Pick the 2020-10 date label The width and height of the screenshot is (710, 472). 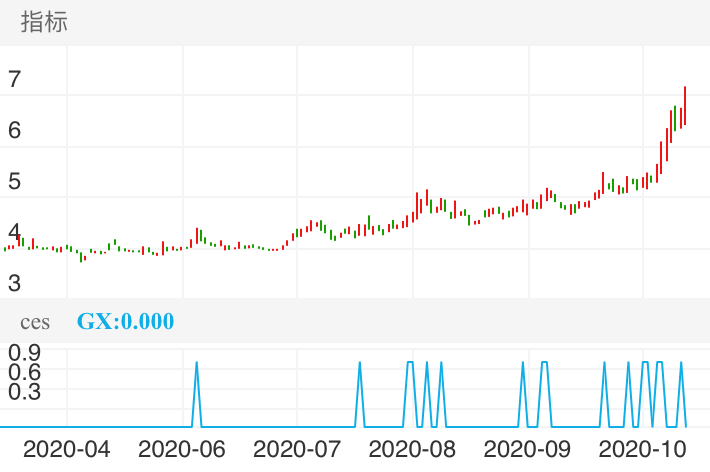(642, 449)
